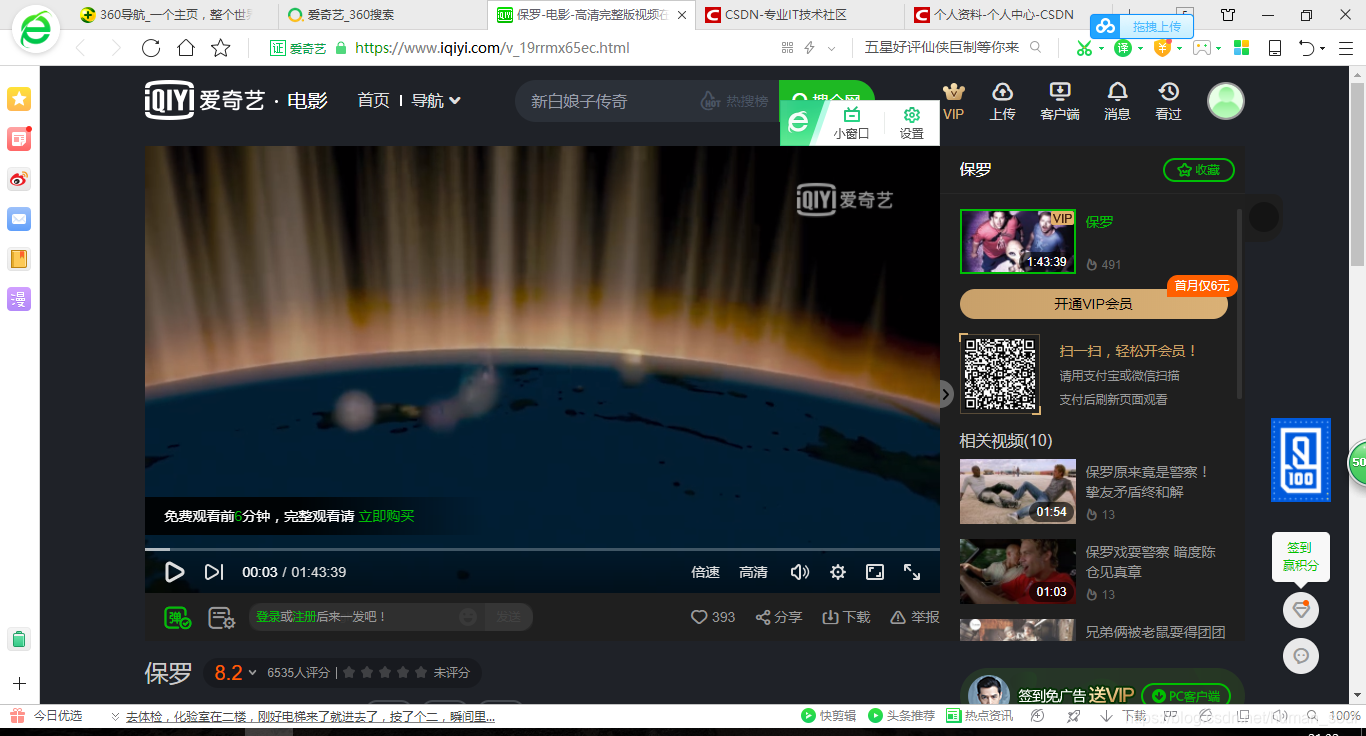The image size is (1366, 736).
Task: Switch to CSDN-专业IT技术社区 tab
Action: 800,15
